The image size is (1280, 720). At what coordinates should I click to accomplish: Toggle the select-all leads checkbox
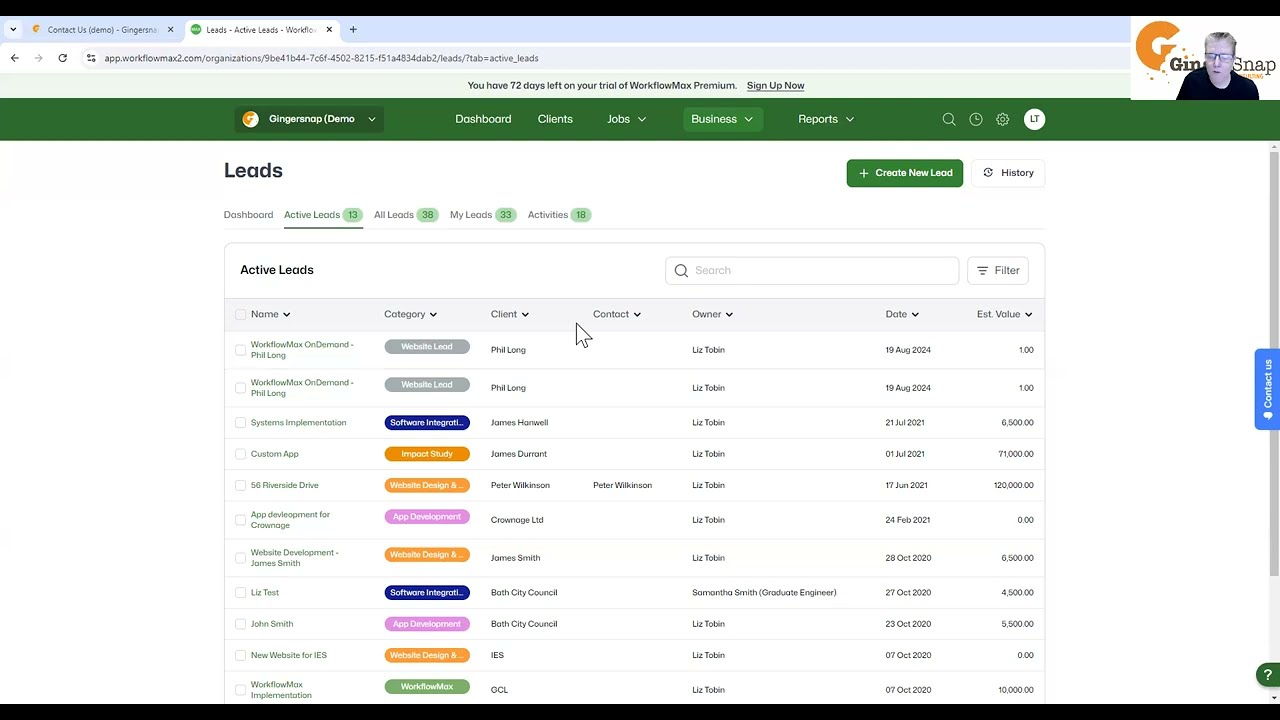click(x=240, y=314)
